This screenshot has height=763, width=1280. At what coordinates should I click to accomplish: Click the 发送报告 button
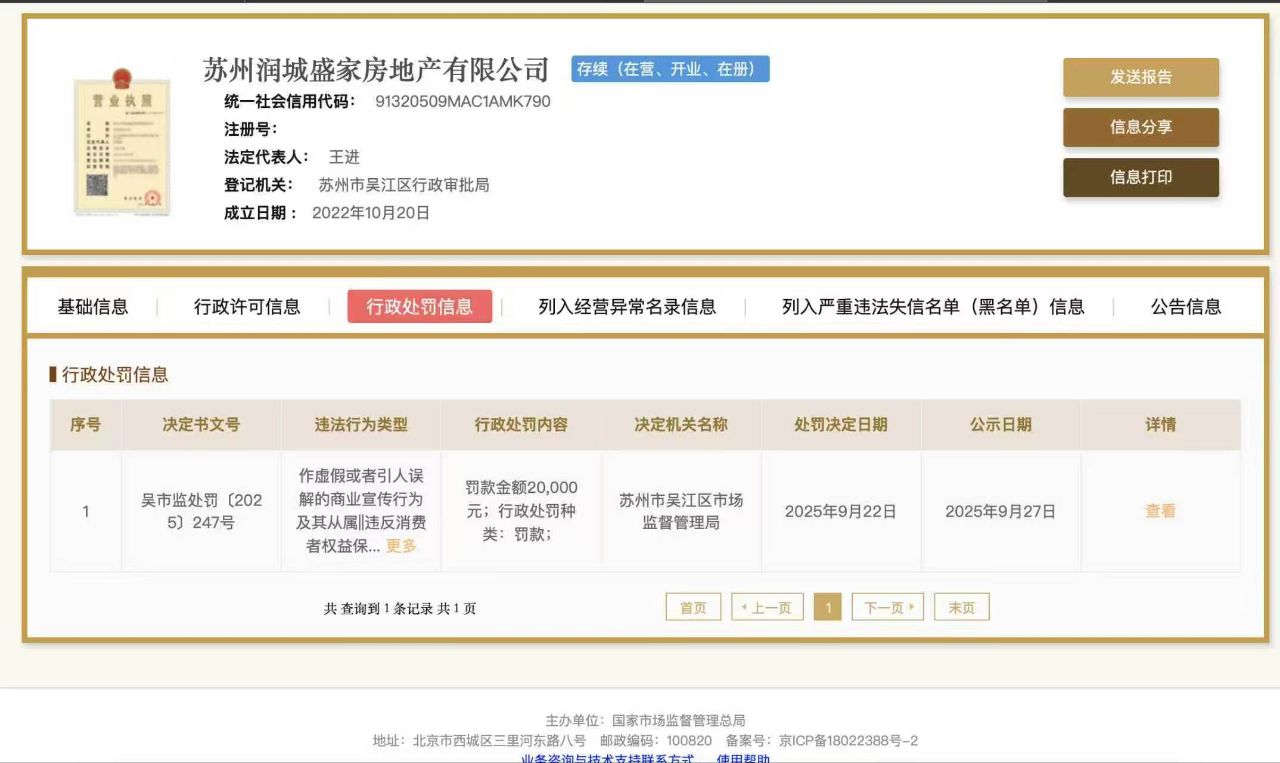point(1140,77)
